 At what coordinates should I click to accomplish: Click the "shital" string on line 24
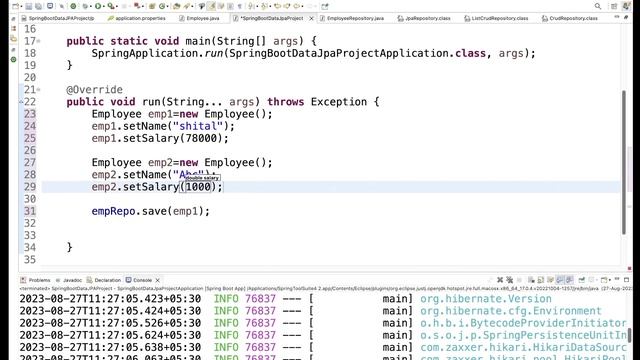(198, 126)
